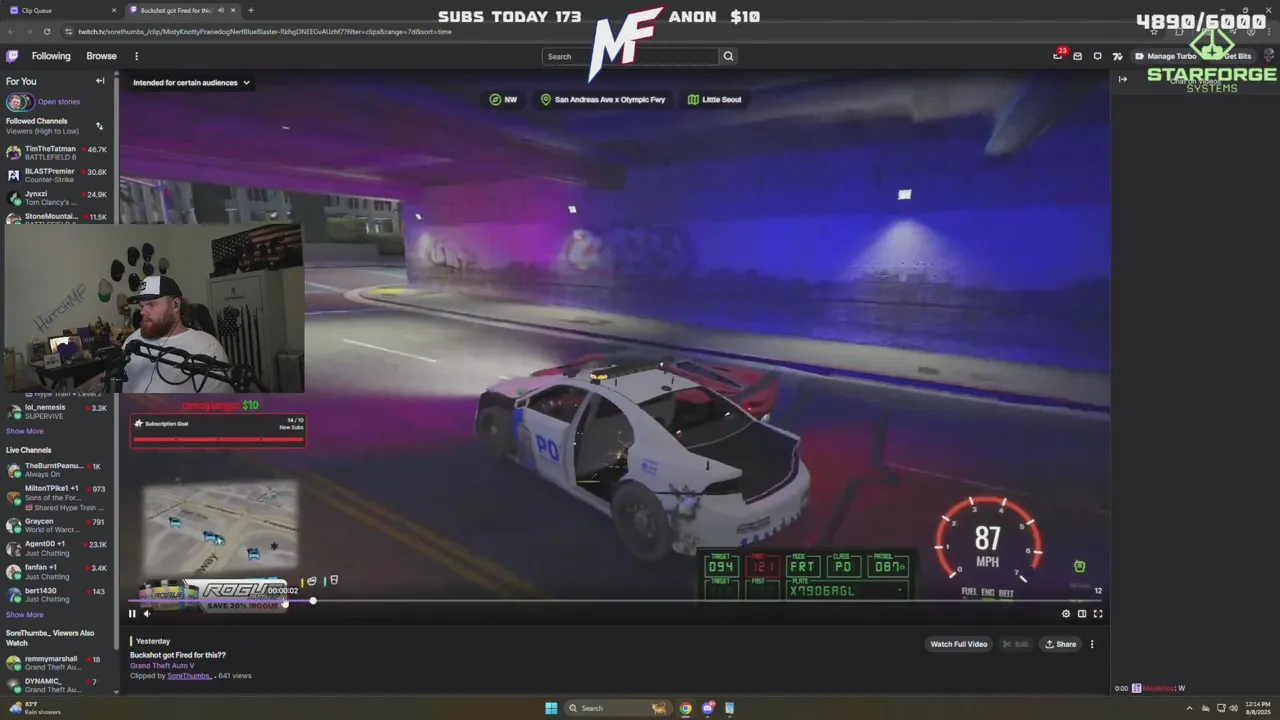Click the clip title 'Buckshot got Fired for this??'

178,655
